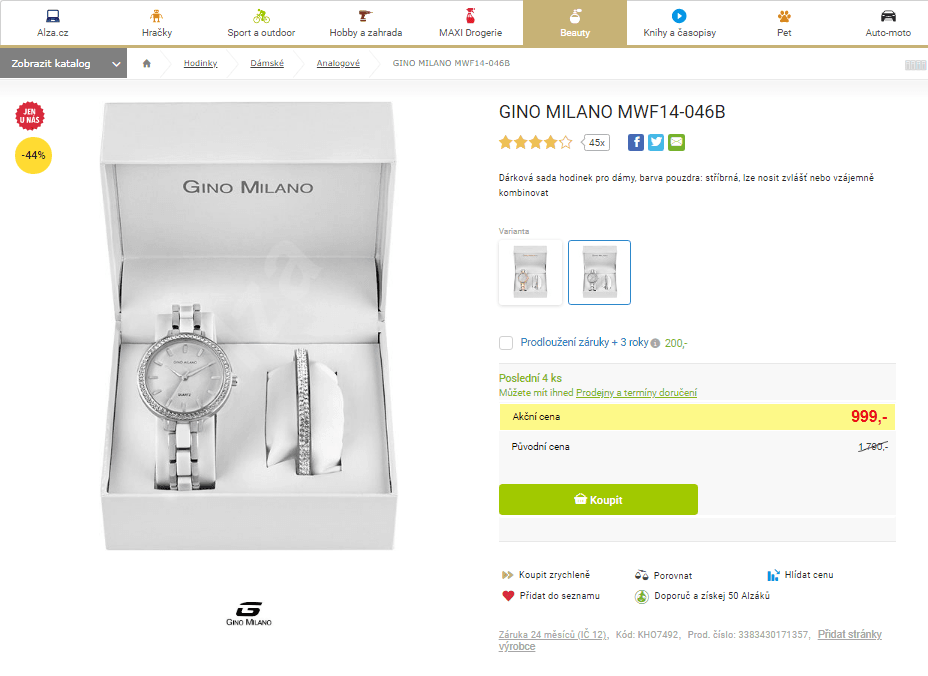Click the Hlídat cenu chart icon
Image resolution: width=928 pixels, height=676 pixels.
tap(773, 575)
